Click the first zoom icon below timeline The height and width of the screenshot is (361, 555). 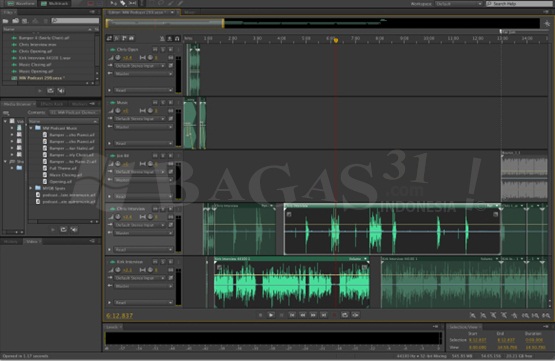[473, 315]
